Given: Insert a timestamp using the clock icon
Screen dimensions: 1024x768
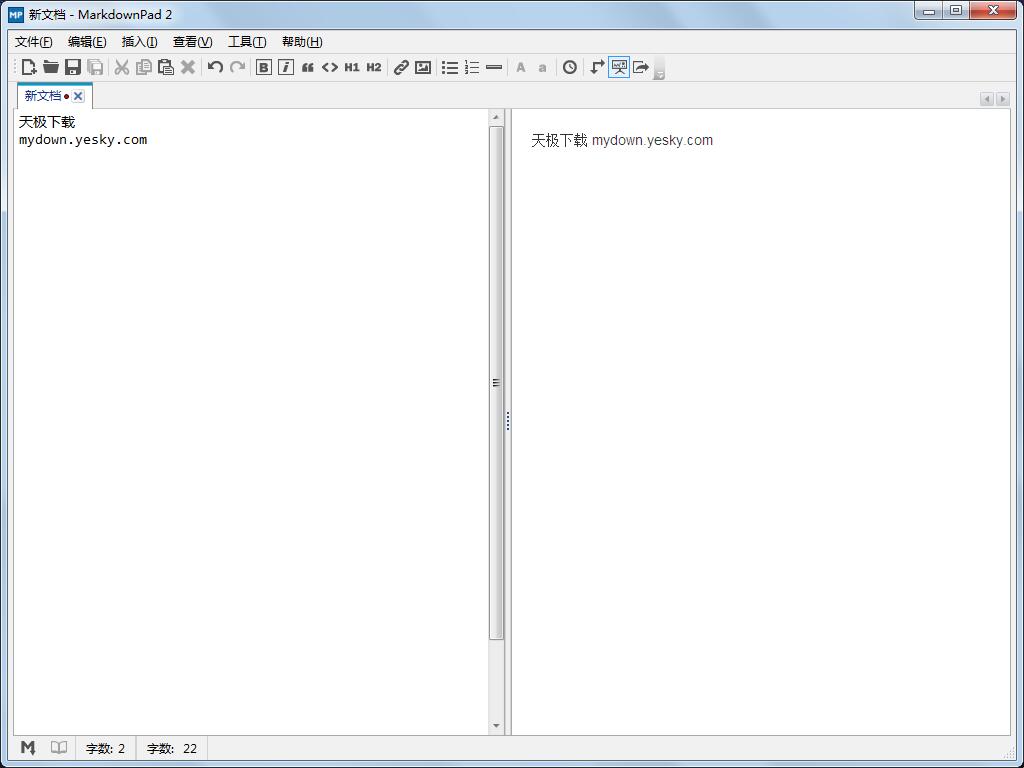Looking at the screenshot, I should 569,67.
